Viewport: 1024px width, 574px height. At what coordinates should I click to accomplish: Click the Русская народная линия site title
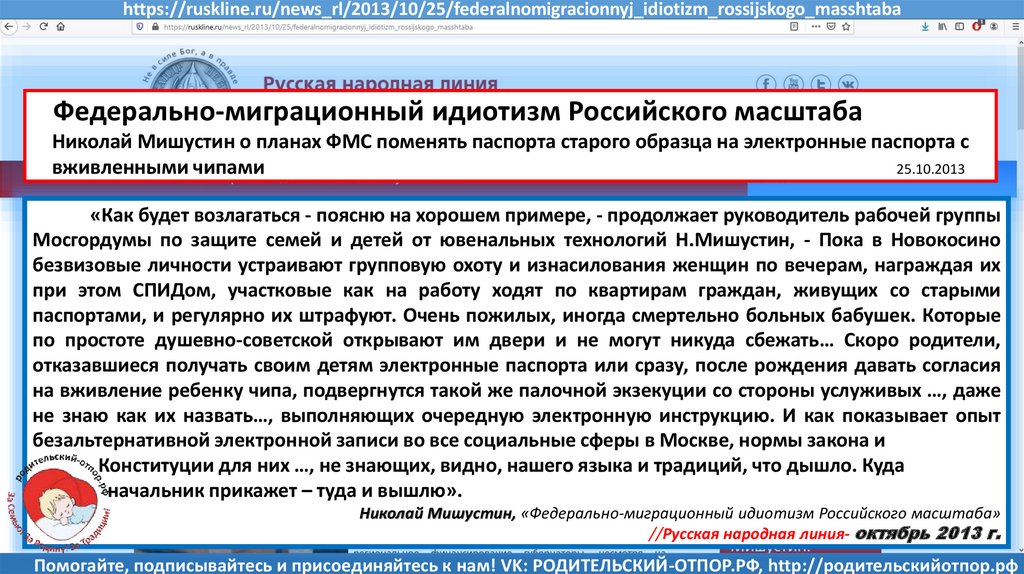380,83
